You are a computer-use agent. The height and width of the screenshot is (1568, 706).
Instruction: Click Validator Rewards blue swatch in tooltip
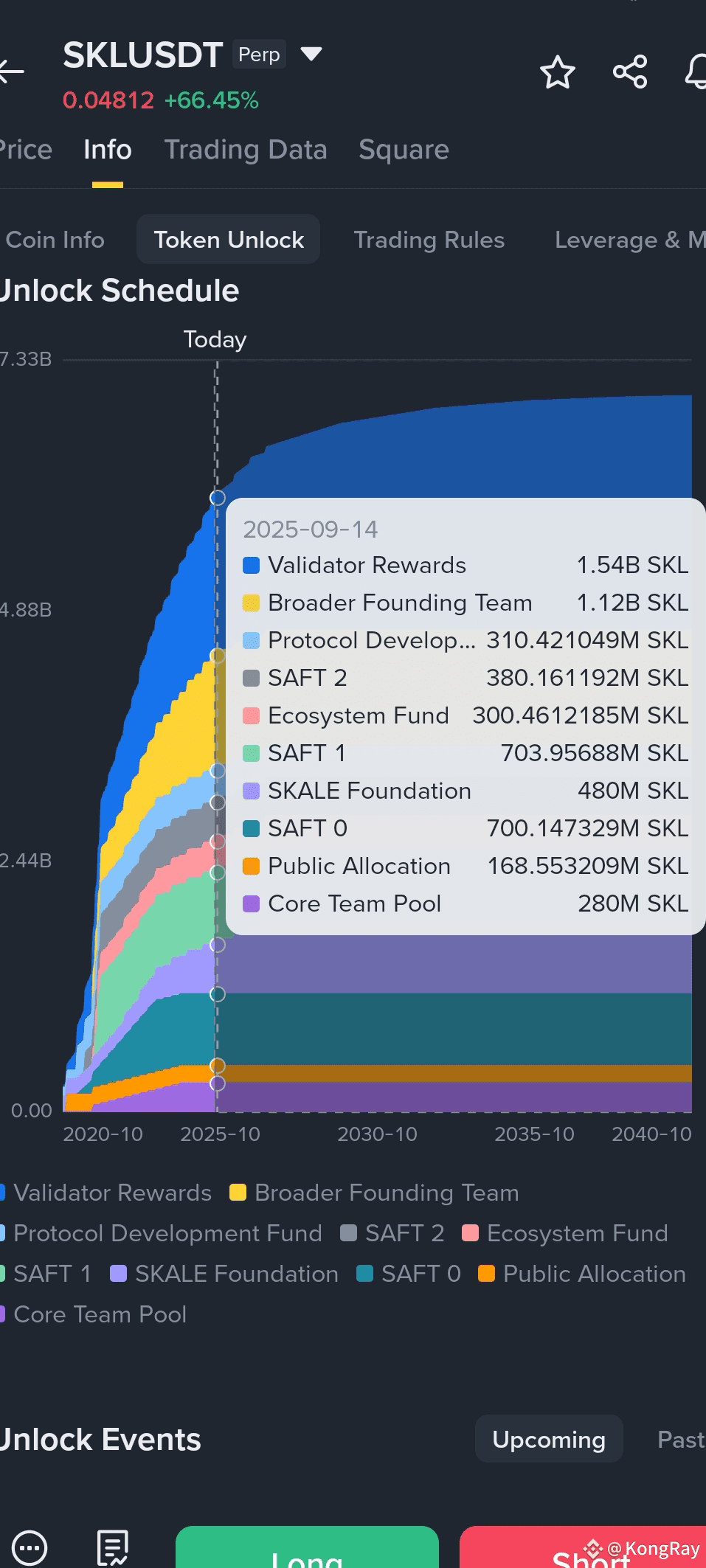coord(251,566)
